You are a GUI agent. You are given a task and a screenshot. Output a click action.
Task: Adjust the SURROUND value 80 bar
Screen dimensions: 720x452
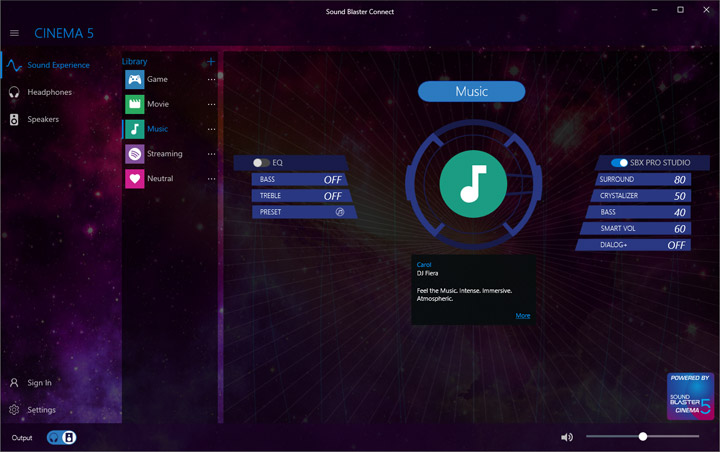643,179
